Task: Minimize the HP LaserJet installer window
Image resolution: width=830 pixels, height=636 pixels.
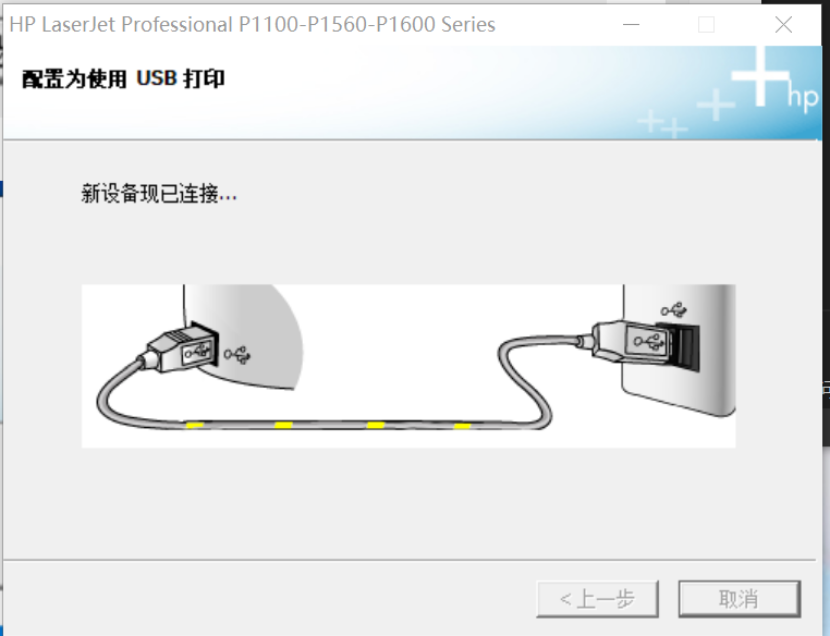Action: point(631,24)
